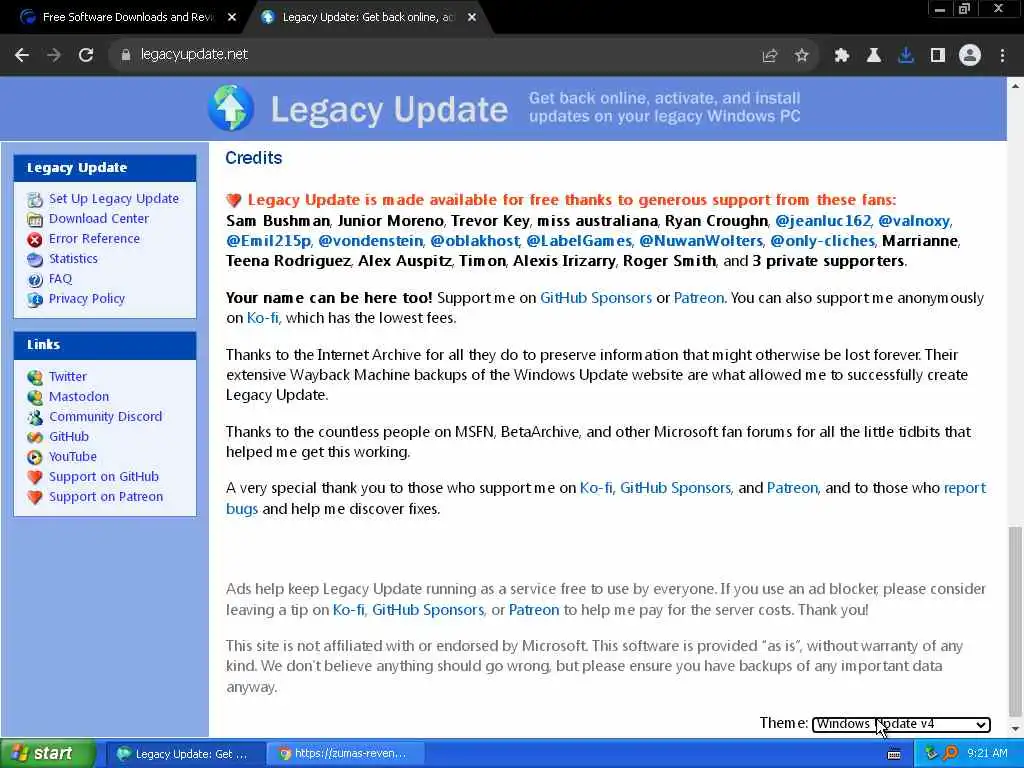Image resolution: width=1024 pixels, height=768 pixels.
Task: Open @NuwanWolters supporter link
Action: [x=701, y=241]
